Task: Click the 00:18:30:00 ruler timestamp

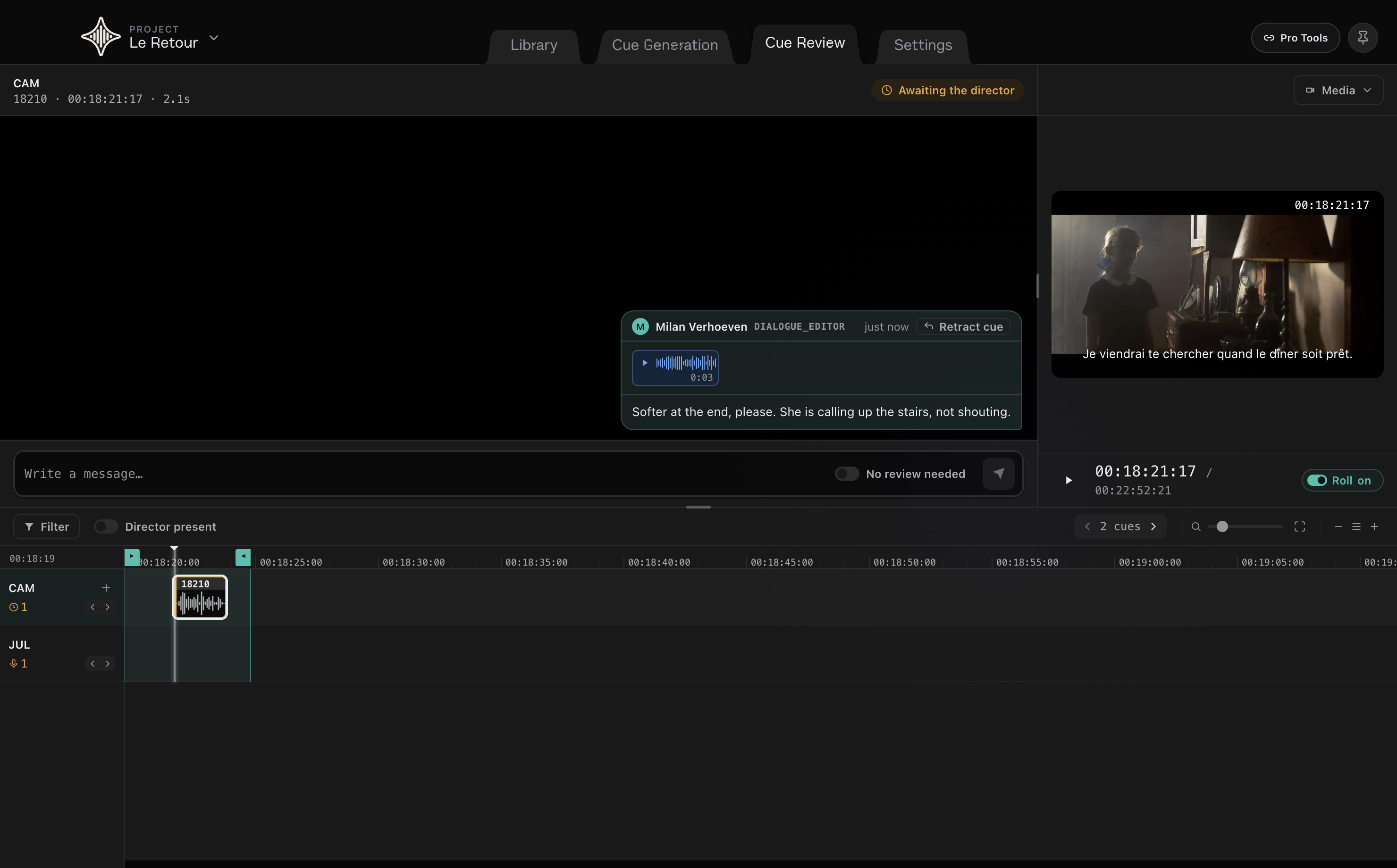Action: click(413, 562)
